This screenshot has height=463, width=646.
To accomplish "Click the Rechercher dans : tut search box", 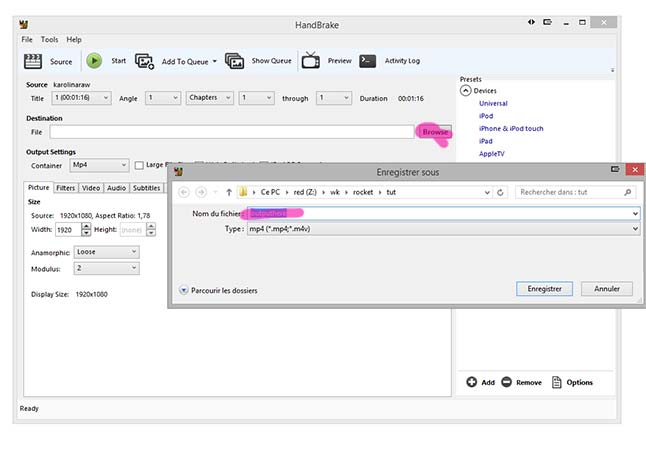I will (x=574, y=192).
